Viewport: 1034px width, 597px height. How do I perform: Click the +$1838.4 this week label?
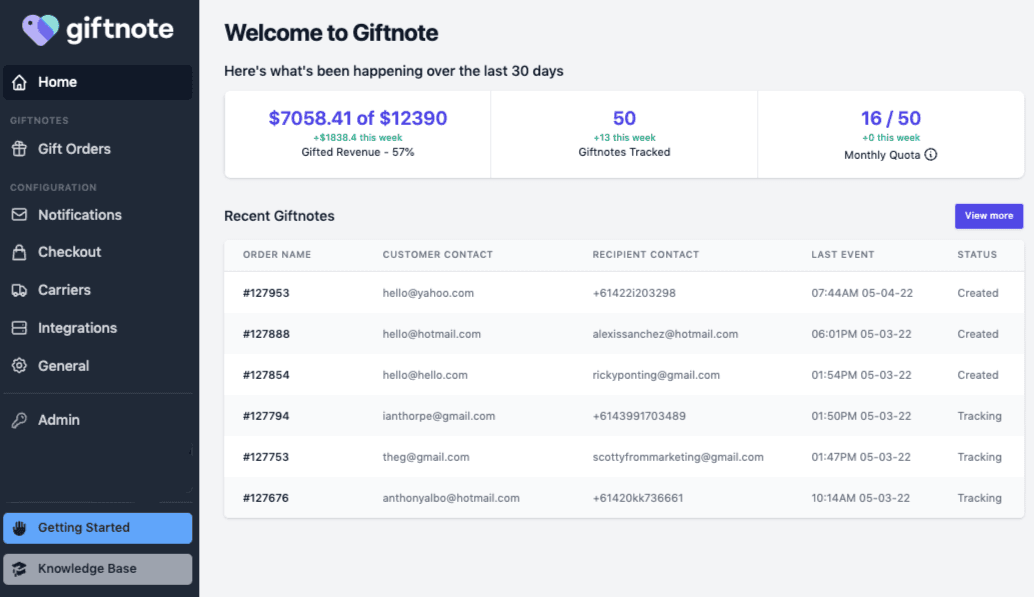click(357, 138)
